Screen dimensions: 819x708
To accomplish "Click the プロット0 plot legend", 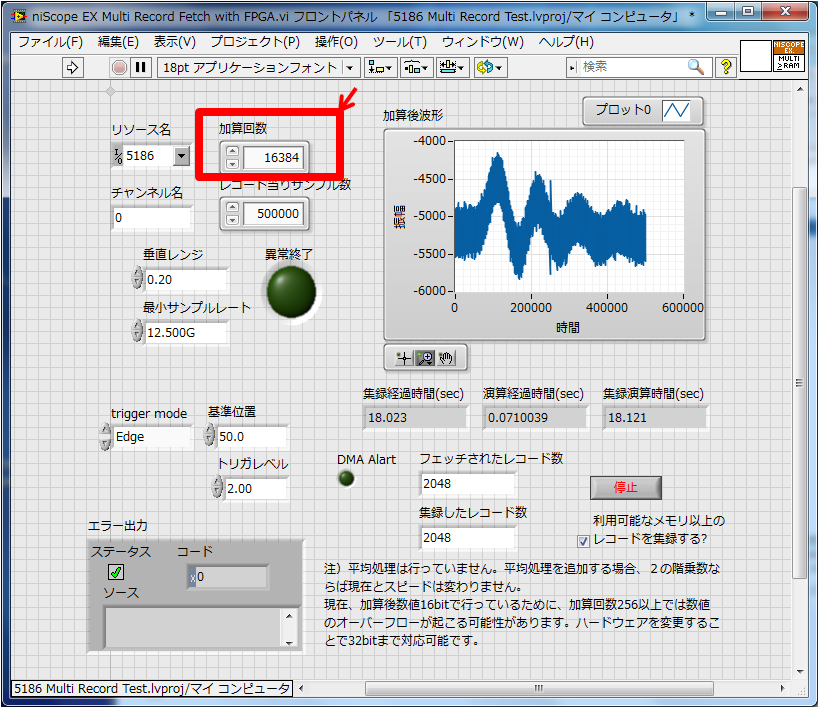I will (x=642, y=110).
